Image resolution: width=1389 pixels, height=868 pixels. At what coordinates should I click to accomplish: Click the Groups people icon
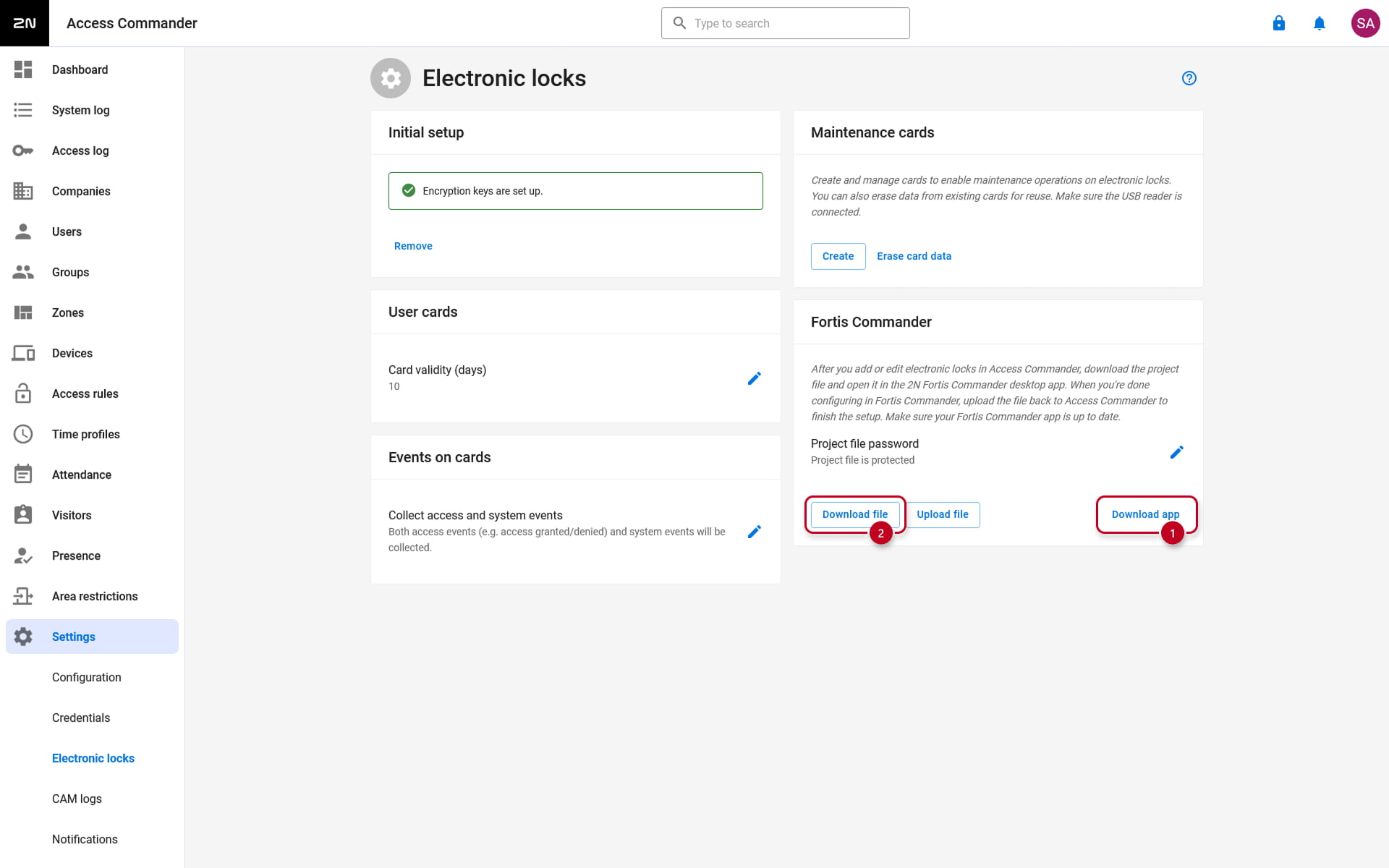(23, 272)
